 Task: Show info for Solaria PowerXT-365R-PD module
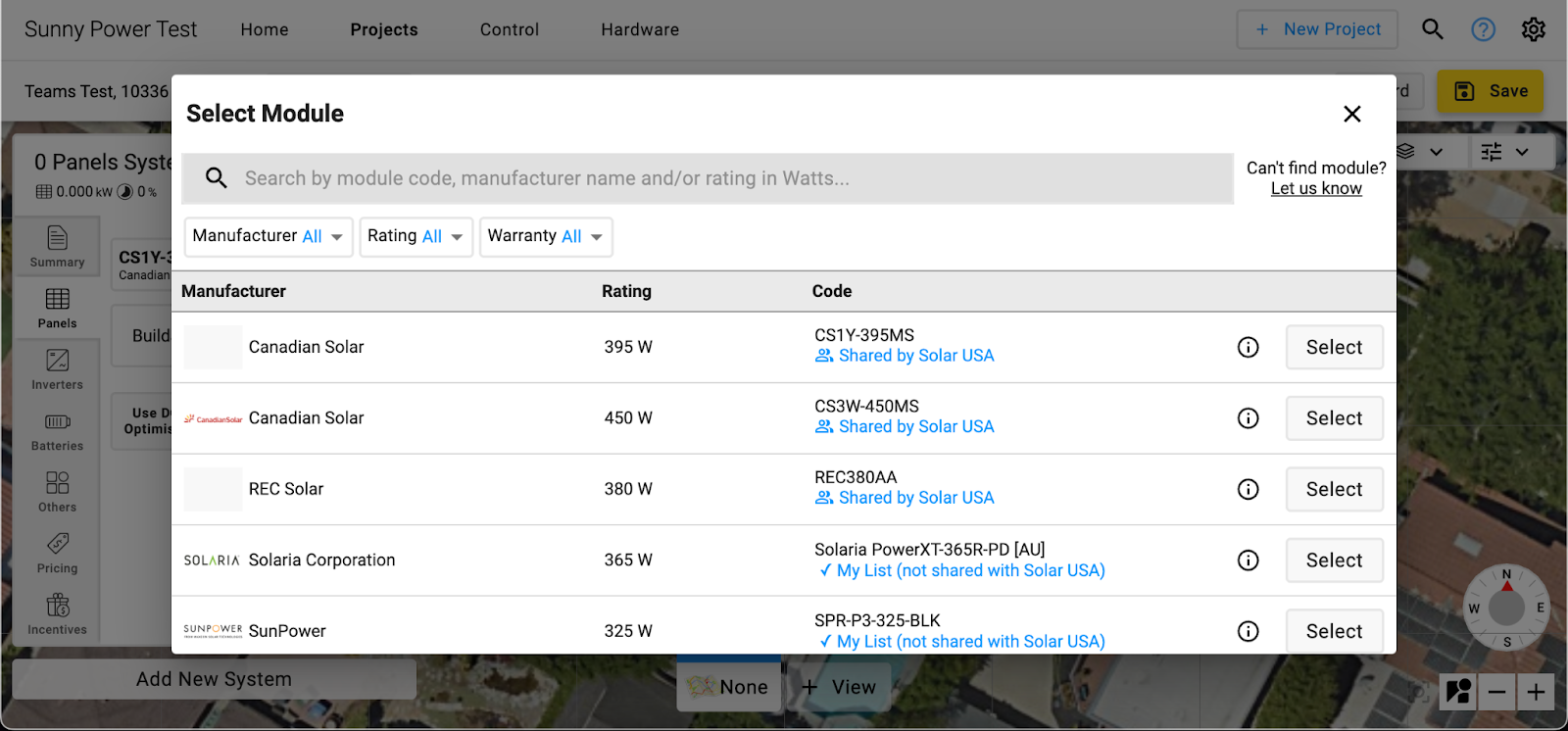tap(1249, 560)
